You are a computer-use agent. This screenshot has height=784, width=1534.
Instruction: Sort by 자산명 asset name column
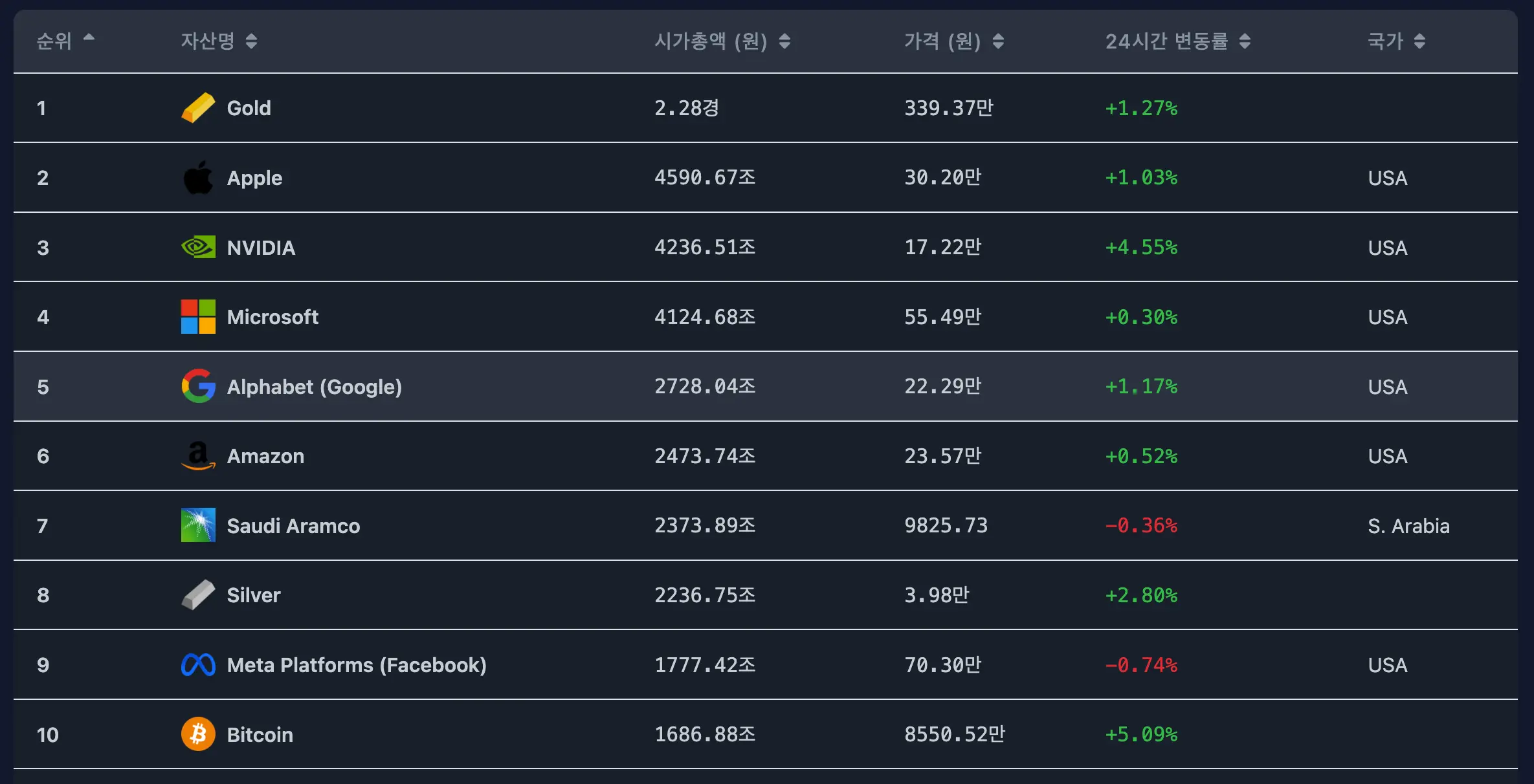[252, 41]
